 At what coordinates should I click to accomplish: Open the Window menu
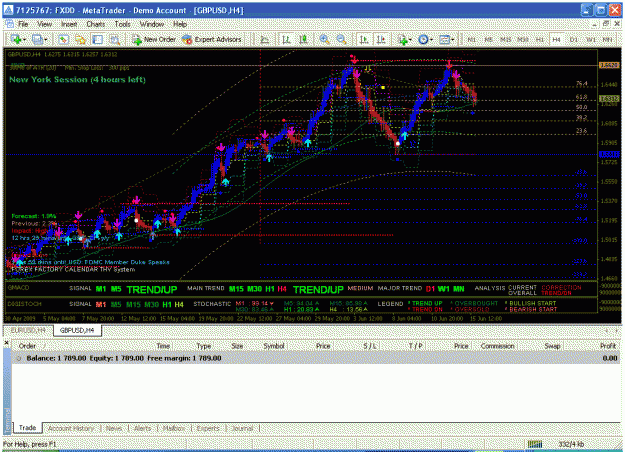click(152, 24)
